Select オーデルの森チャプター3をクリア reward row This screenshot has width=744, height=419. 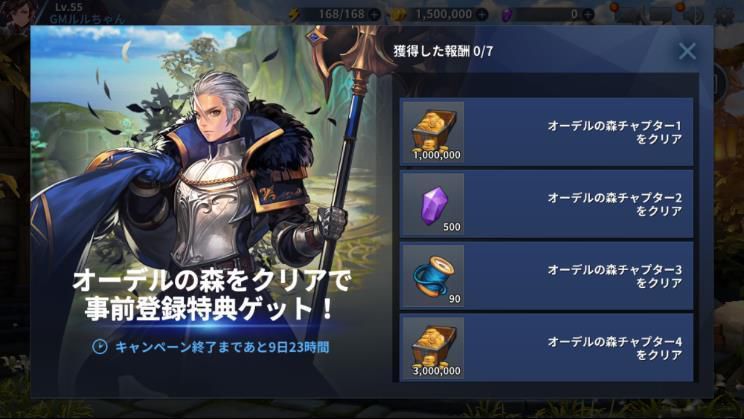click(x=547, y=276)
